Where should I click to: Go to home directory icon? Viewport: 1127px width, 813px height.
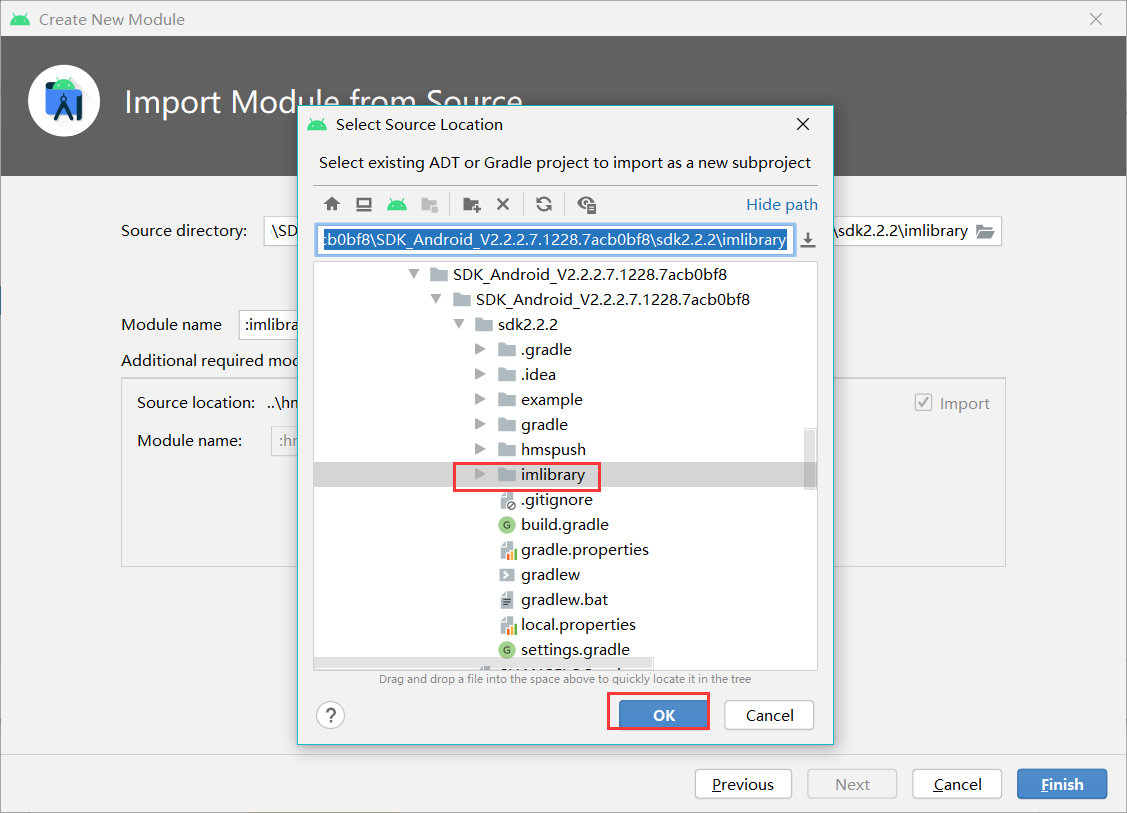[x=331, y=204]
